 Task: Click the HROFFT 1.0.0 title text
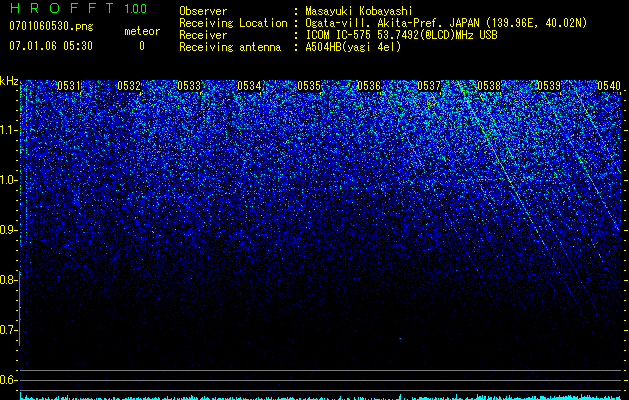[78, 8]
